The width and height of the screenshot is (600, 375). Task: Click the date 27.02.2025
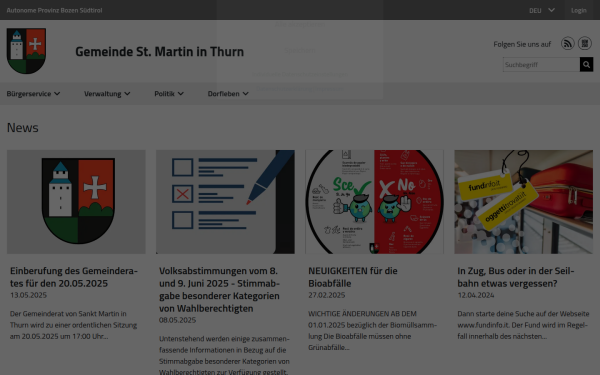coord(327,295)
